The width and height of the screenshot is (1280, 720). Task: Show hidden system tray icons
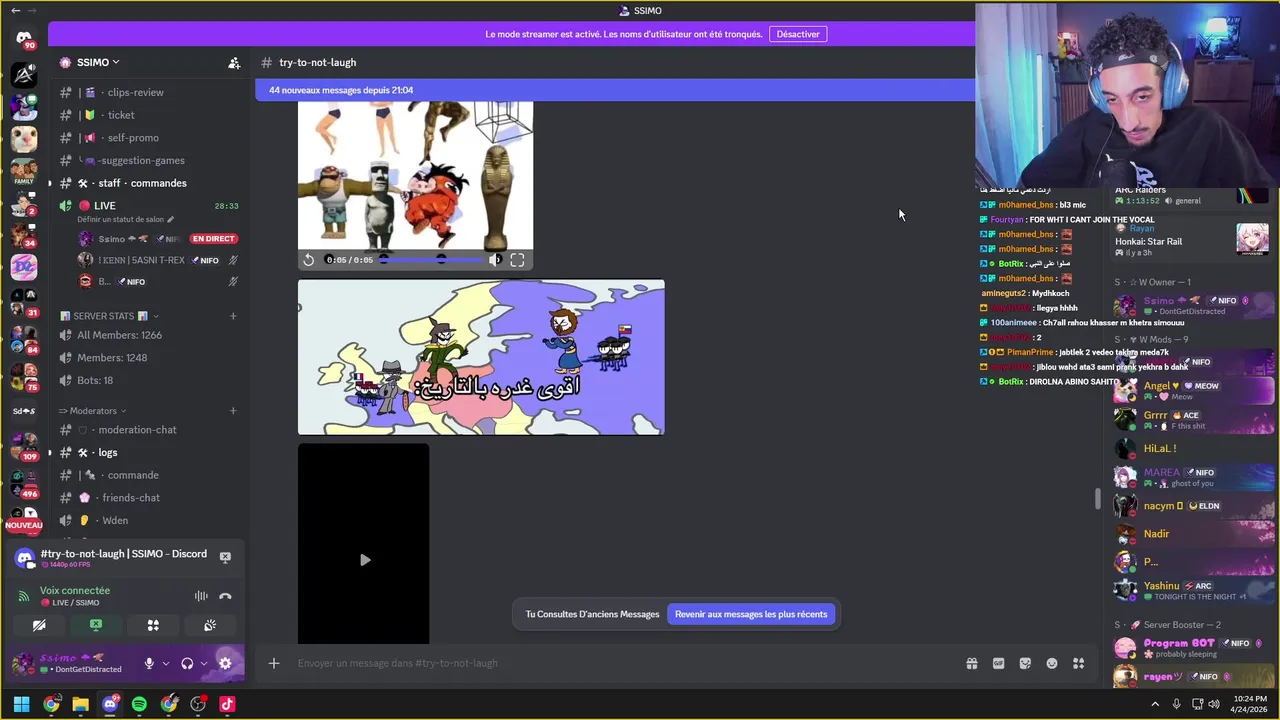(1155, 704)
